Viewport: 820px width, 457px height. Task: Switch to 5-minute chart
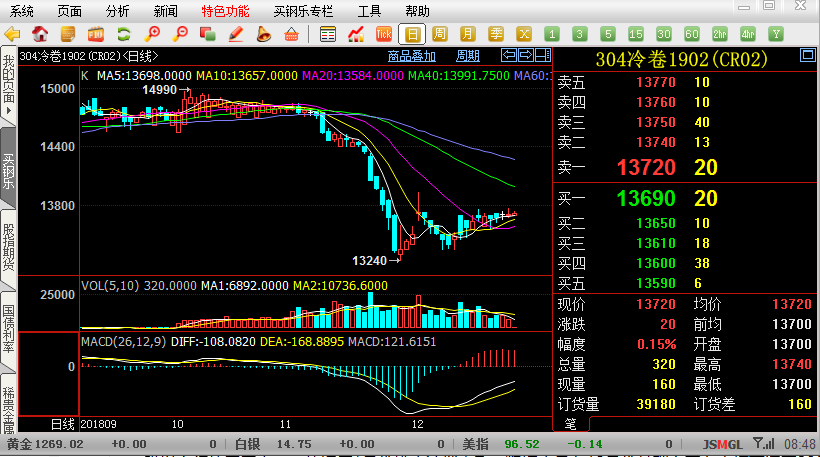(608, 35)
